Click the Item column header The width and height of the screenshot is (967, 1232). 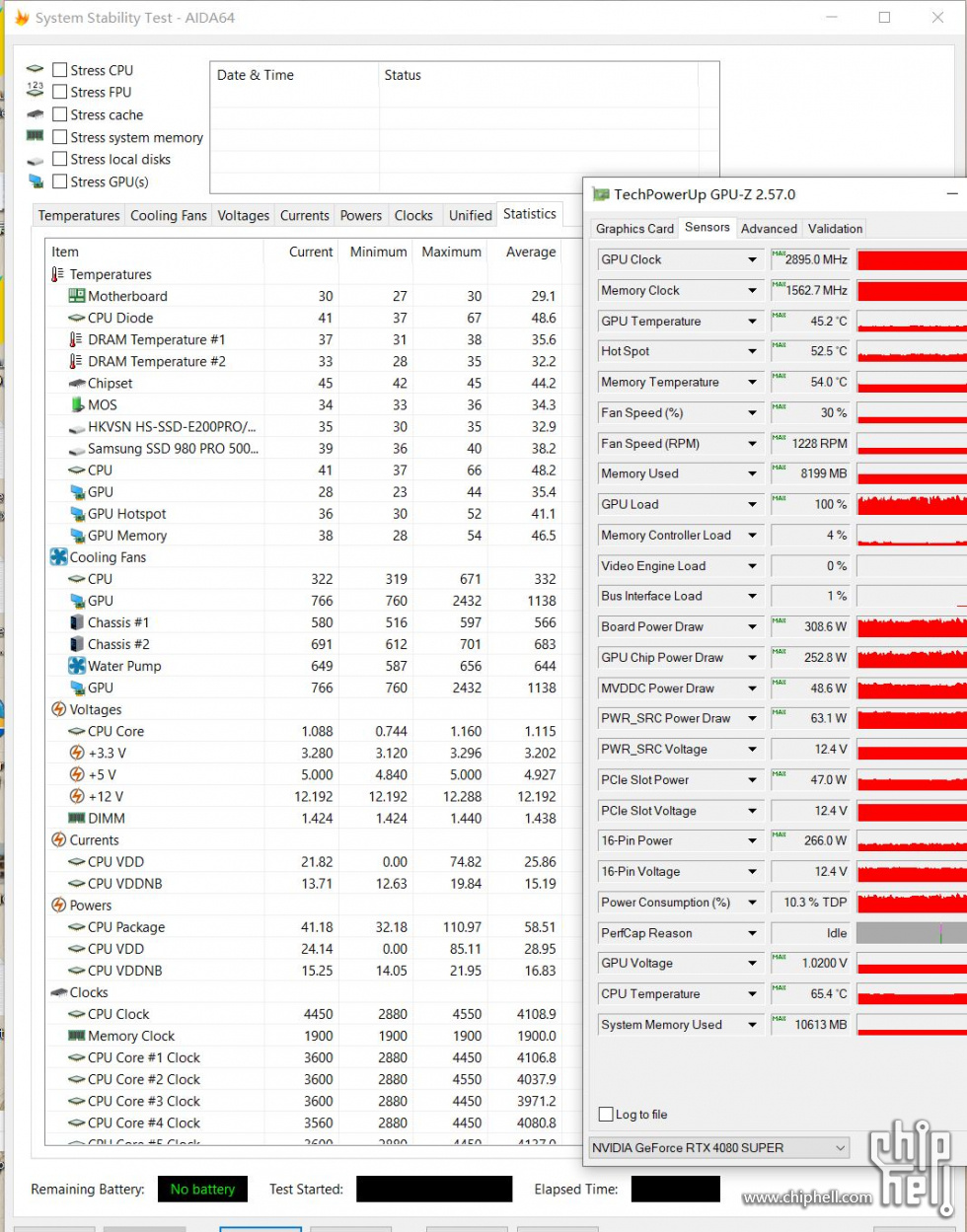point(155,252)
